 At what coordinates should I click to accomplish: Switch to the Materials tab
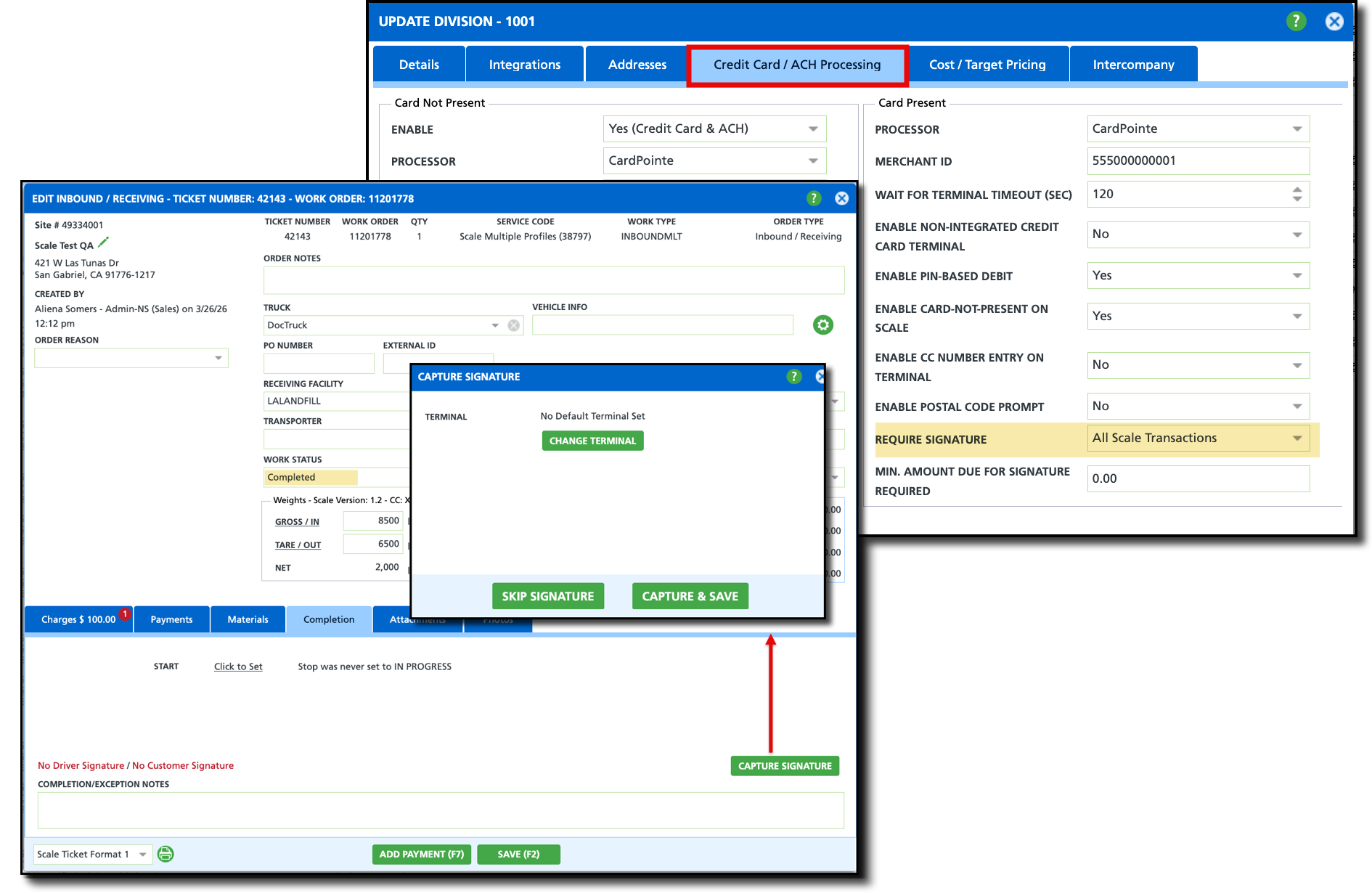click(x=248, y=619)
